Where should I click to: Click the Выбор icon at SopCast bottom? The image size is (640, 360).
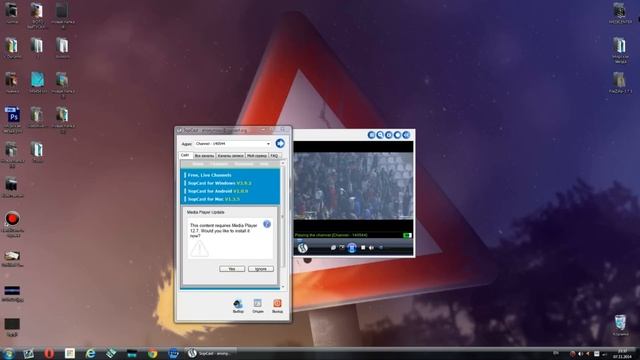[238, 305]
